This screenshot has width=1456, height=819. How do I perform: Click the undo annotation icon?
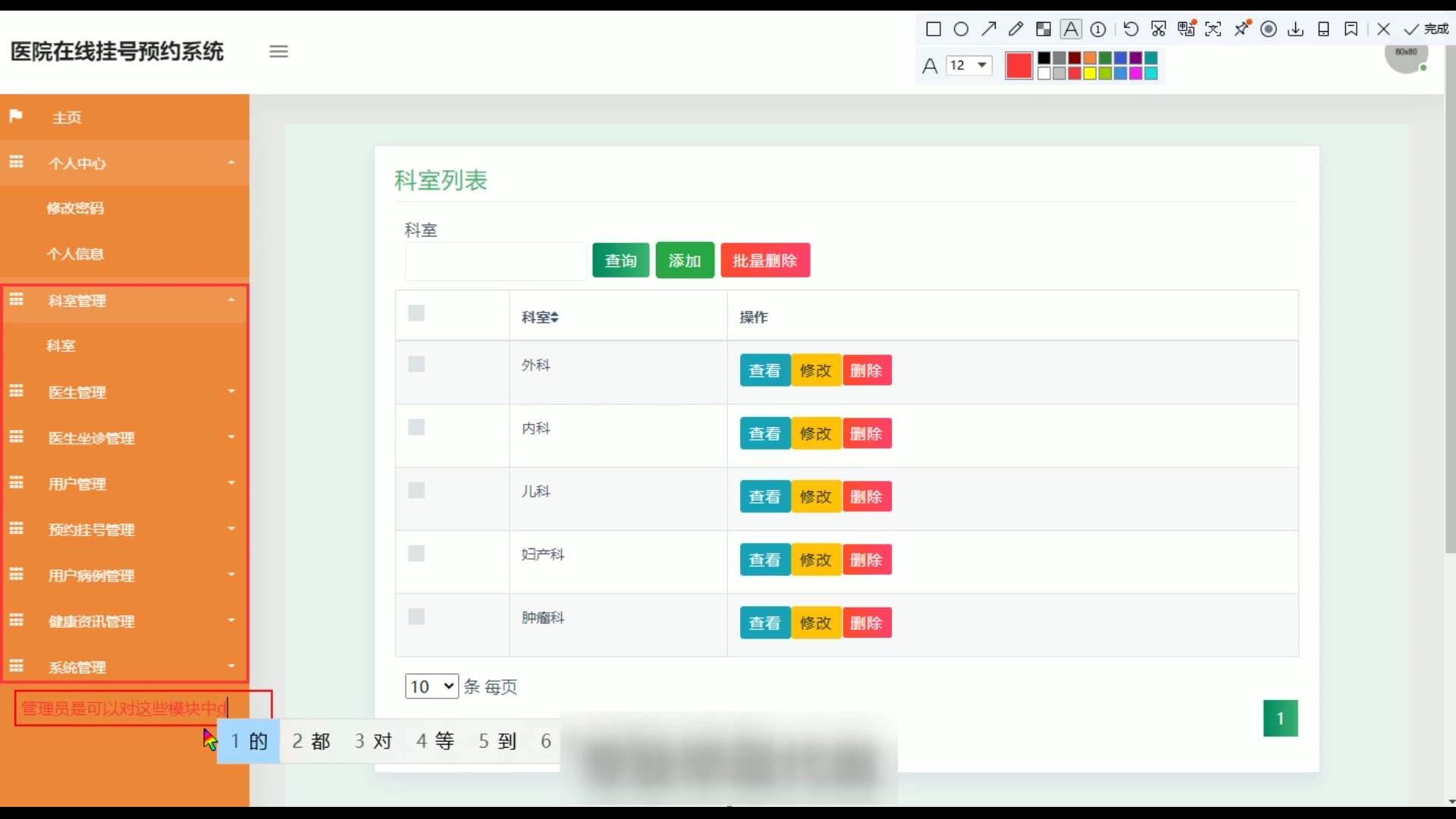click(x=1130, y=29)
